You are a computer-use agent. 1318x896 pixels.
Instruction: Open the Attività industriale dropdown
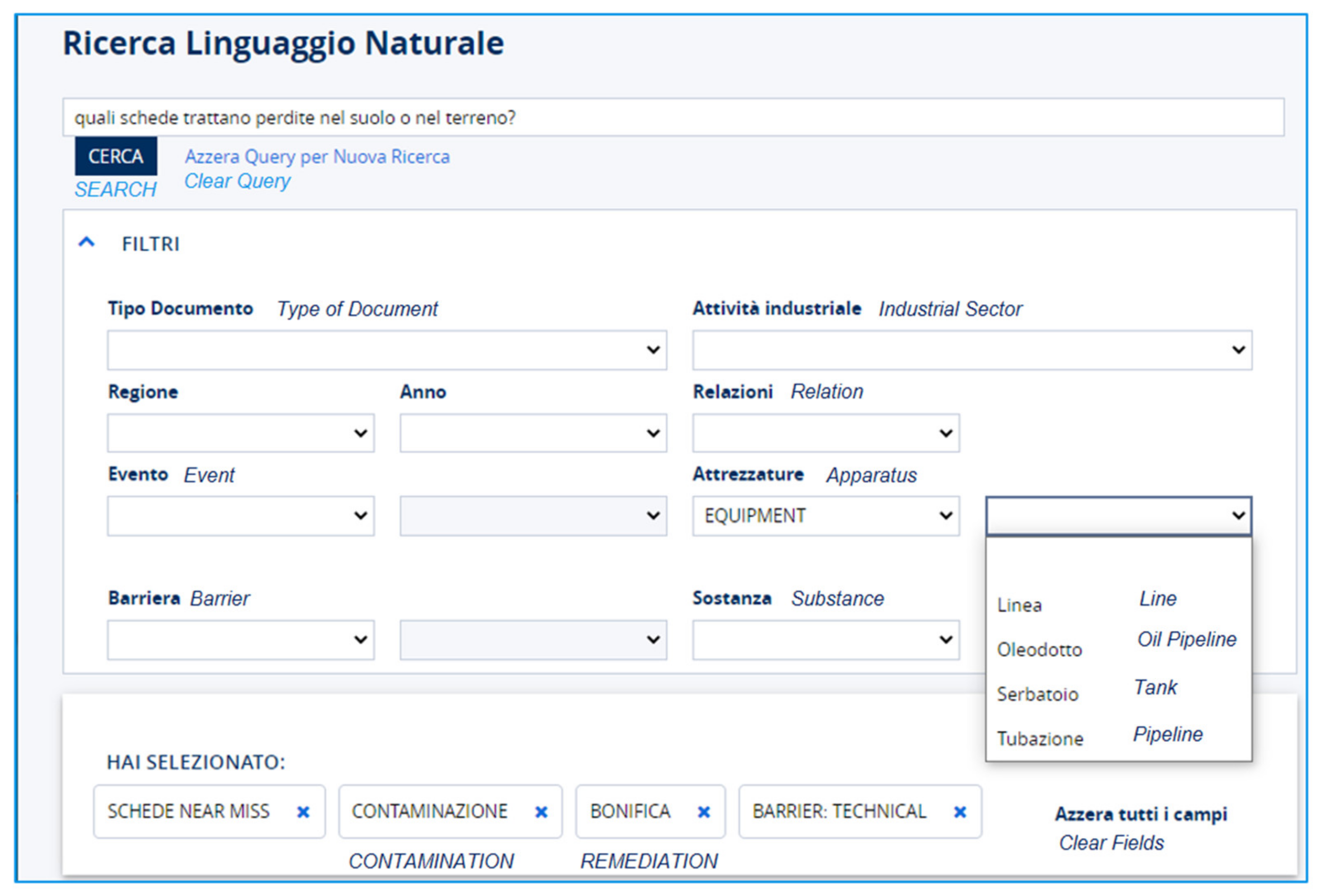pyautogui.click(x=972, y=350)
